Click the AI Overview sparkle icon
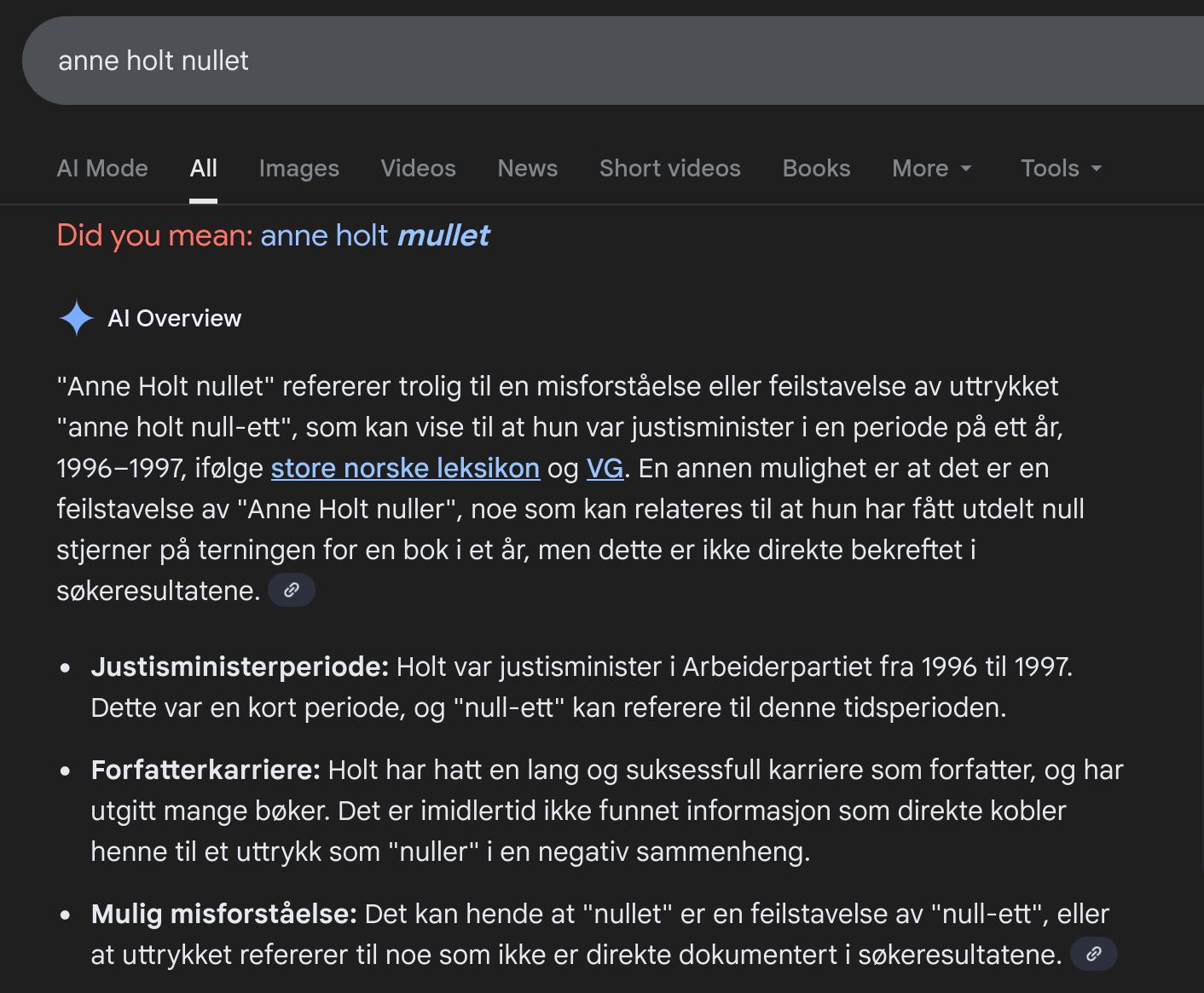This screenshot has width=1204, height=993. point(76,319)
